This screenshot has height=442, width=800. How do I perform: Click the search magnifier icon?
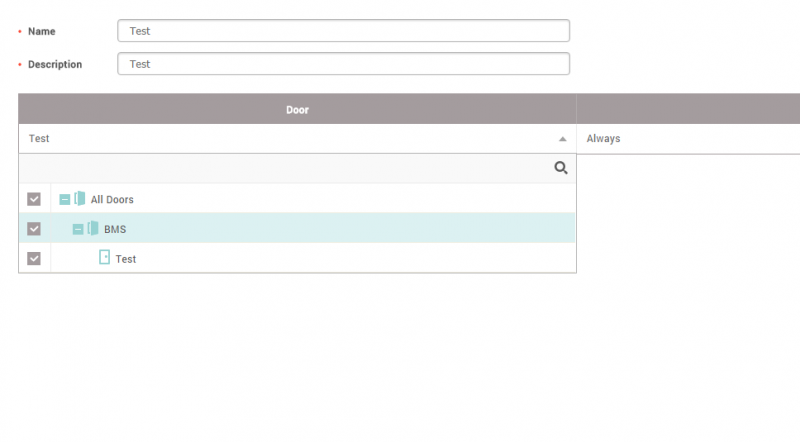[561, 168]
